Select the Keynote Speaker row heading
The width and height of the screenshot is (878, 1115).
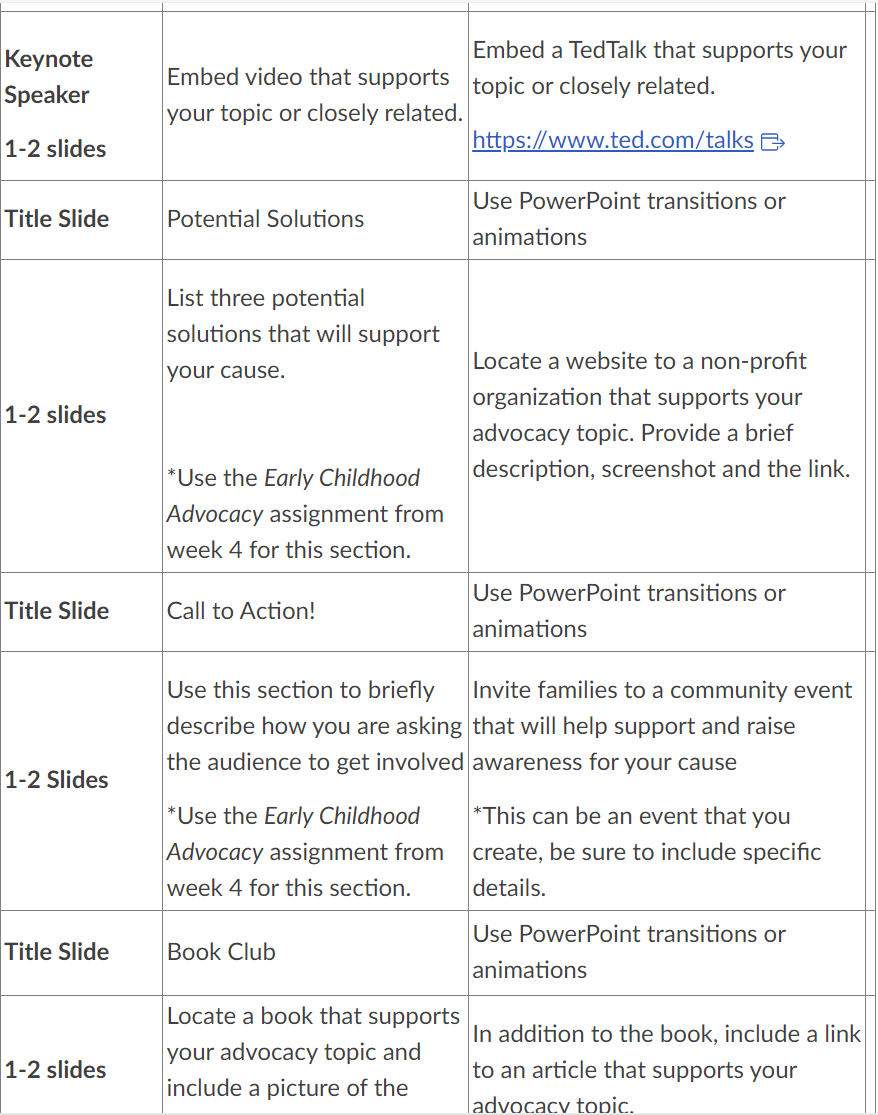48,77
